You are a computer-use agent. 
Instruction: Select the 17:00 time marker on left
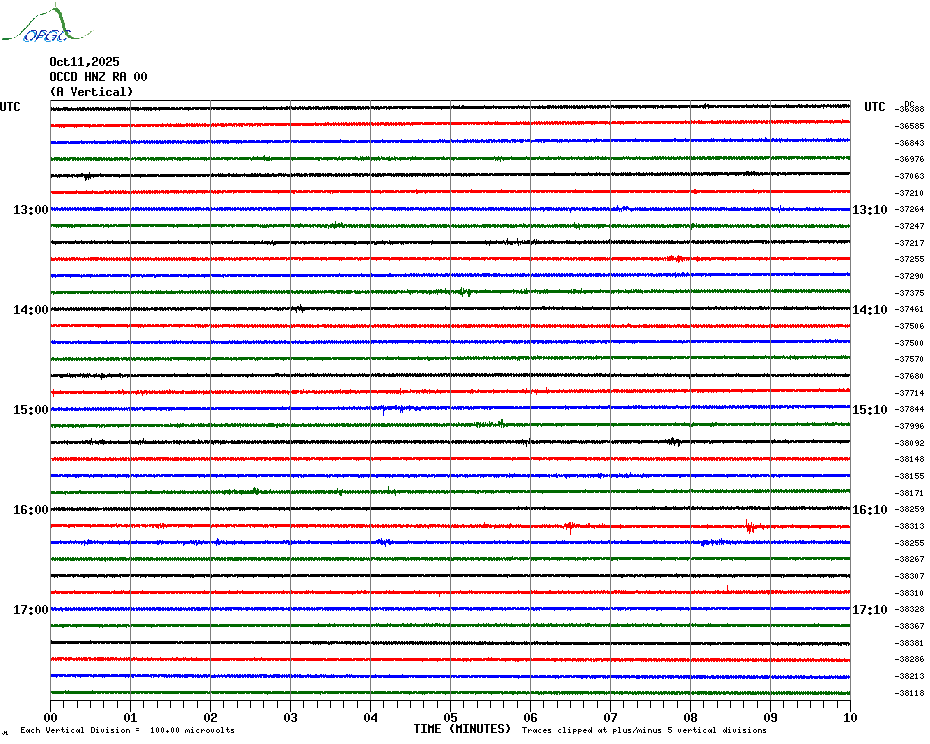coord(31,610)
